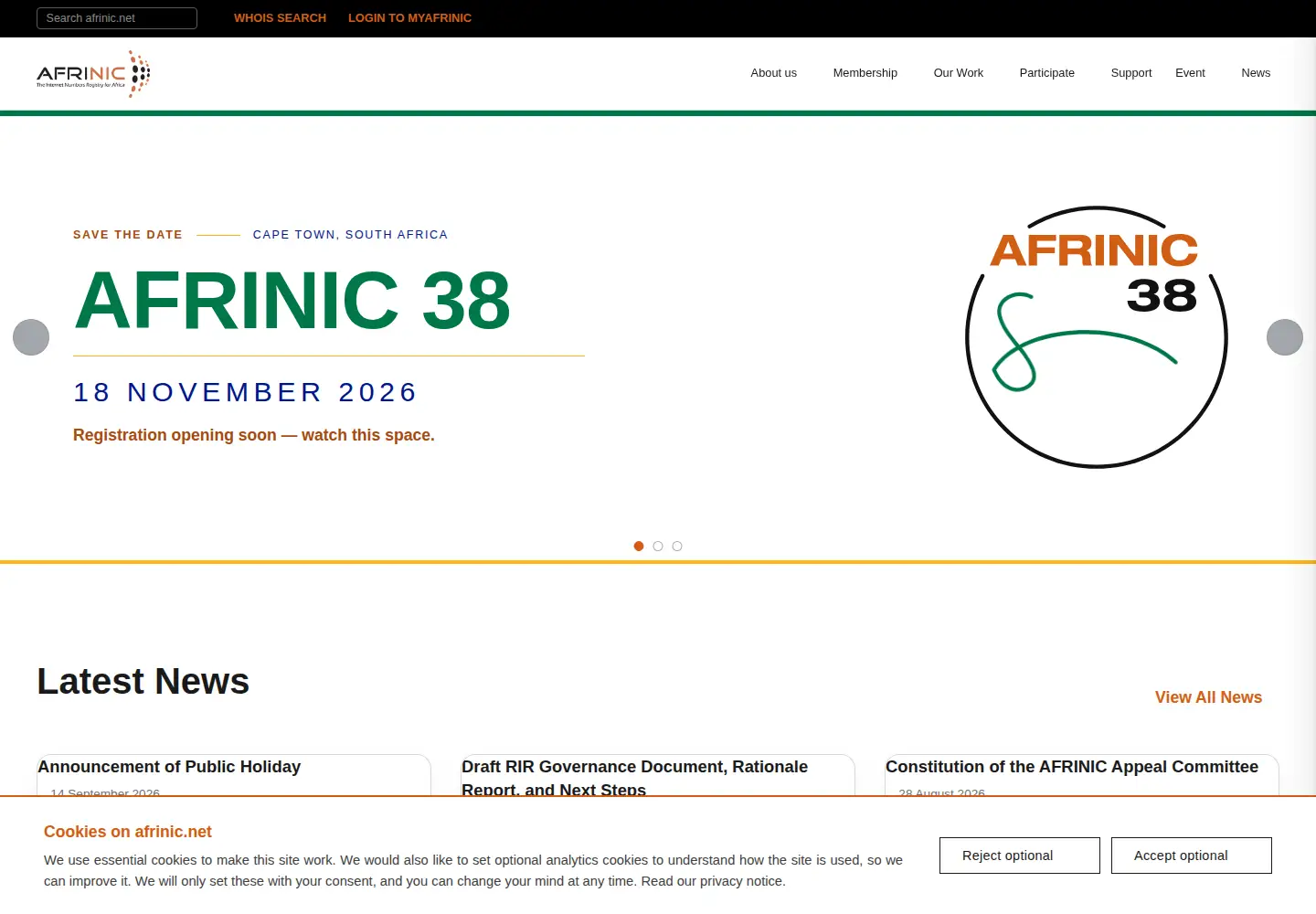Click the Latest News heading
This screenshot has height=914, width=1316.
(x=143, y=682)
